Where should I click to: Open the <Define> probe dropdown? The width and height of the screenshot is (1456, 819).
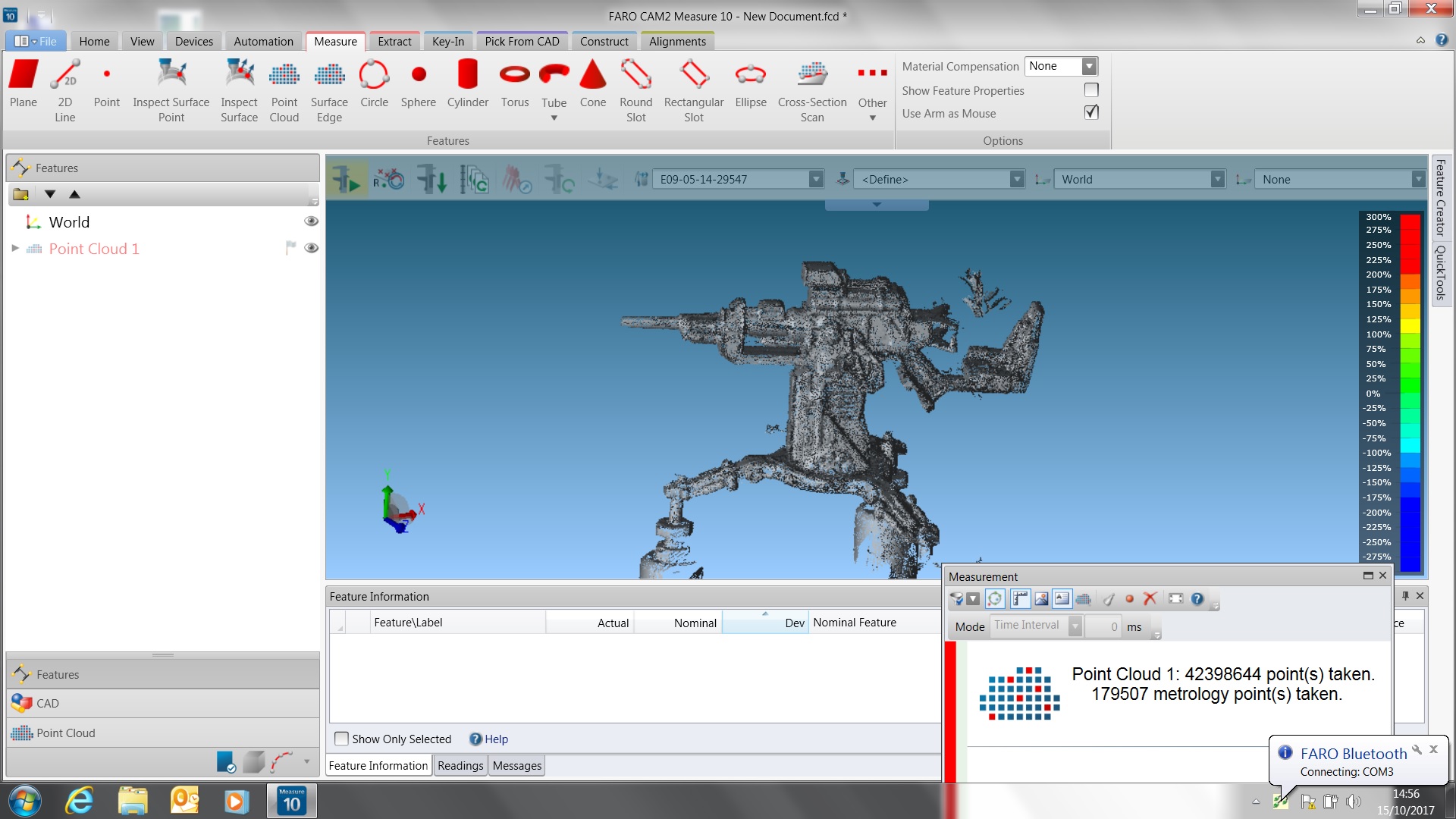coord(1017,180)
